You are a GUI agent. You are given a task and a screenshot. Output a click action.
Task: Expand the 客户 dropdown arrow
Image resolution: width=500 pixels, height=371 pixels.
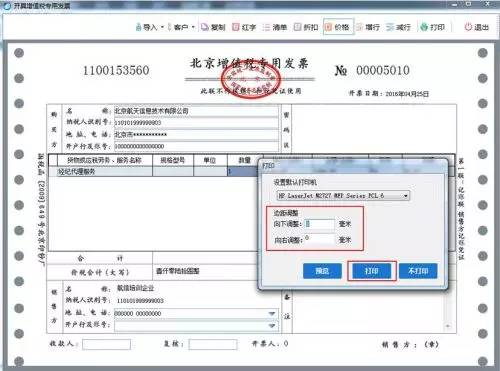[x=193, y=27]
